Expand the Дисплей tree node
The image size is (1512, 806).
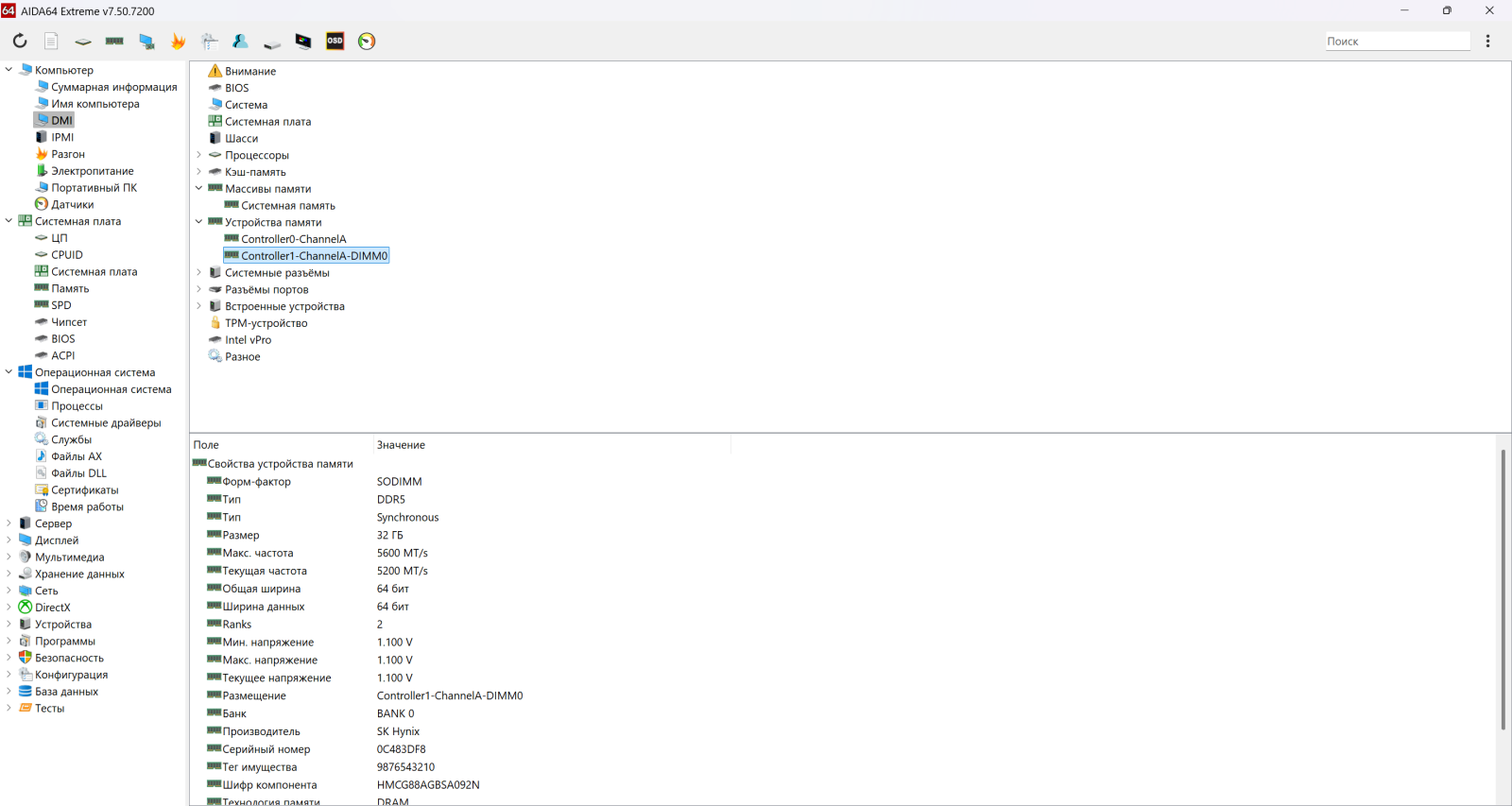click(x=9, y=540)
